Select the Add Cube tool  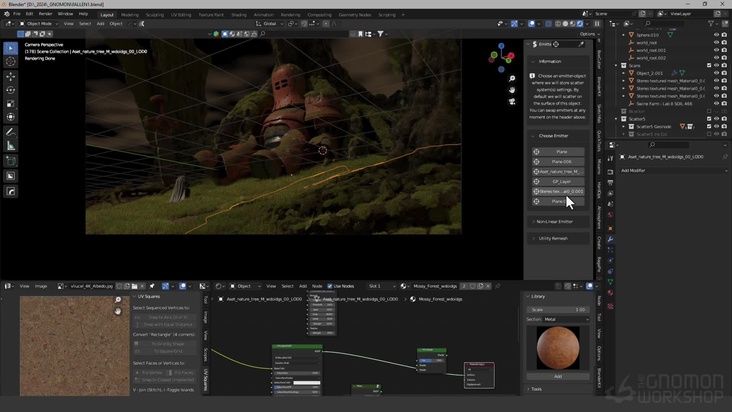pos(11,161)
